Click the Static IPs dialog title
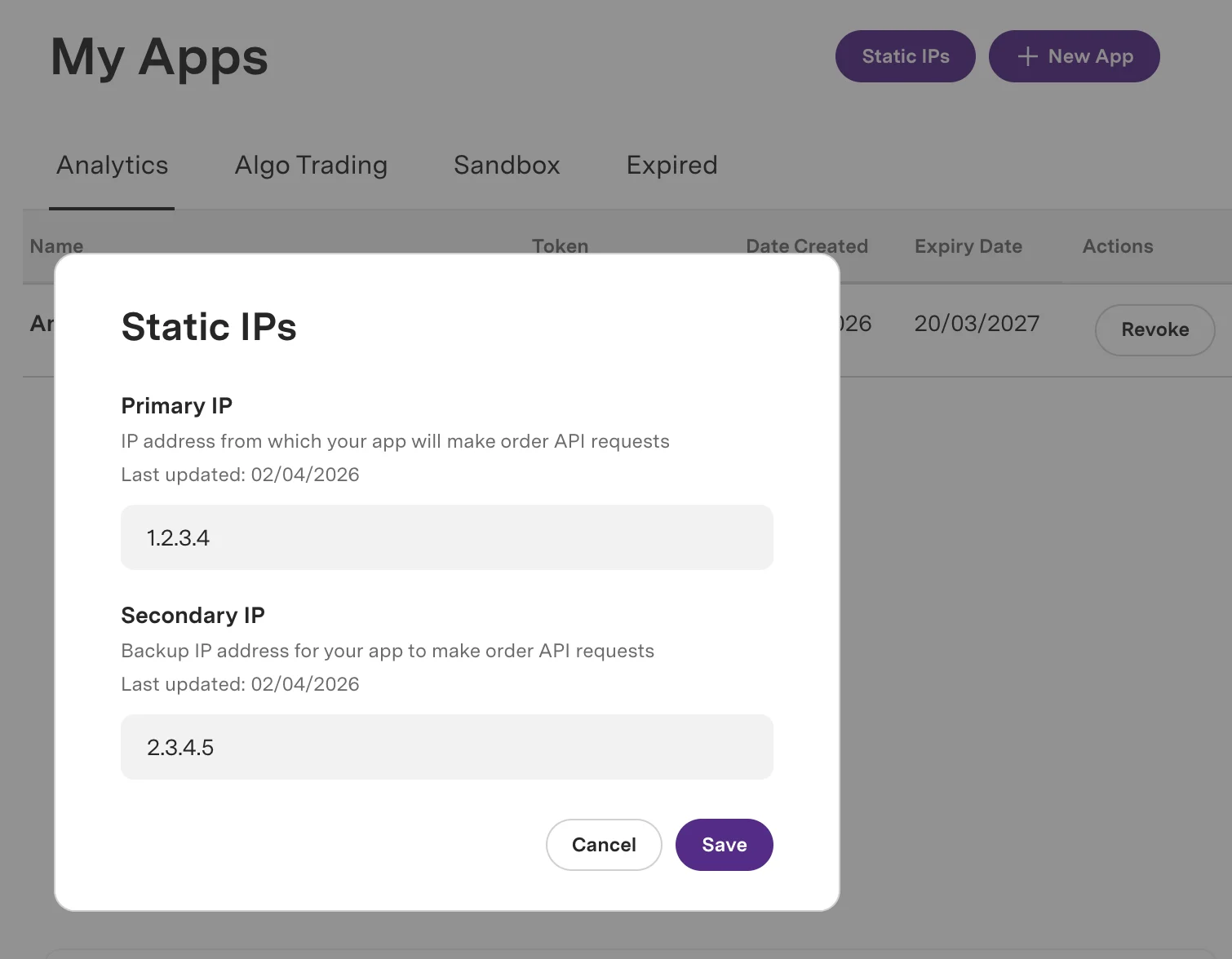The image size is (1232, 959). coord(209,327)
